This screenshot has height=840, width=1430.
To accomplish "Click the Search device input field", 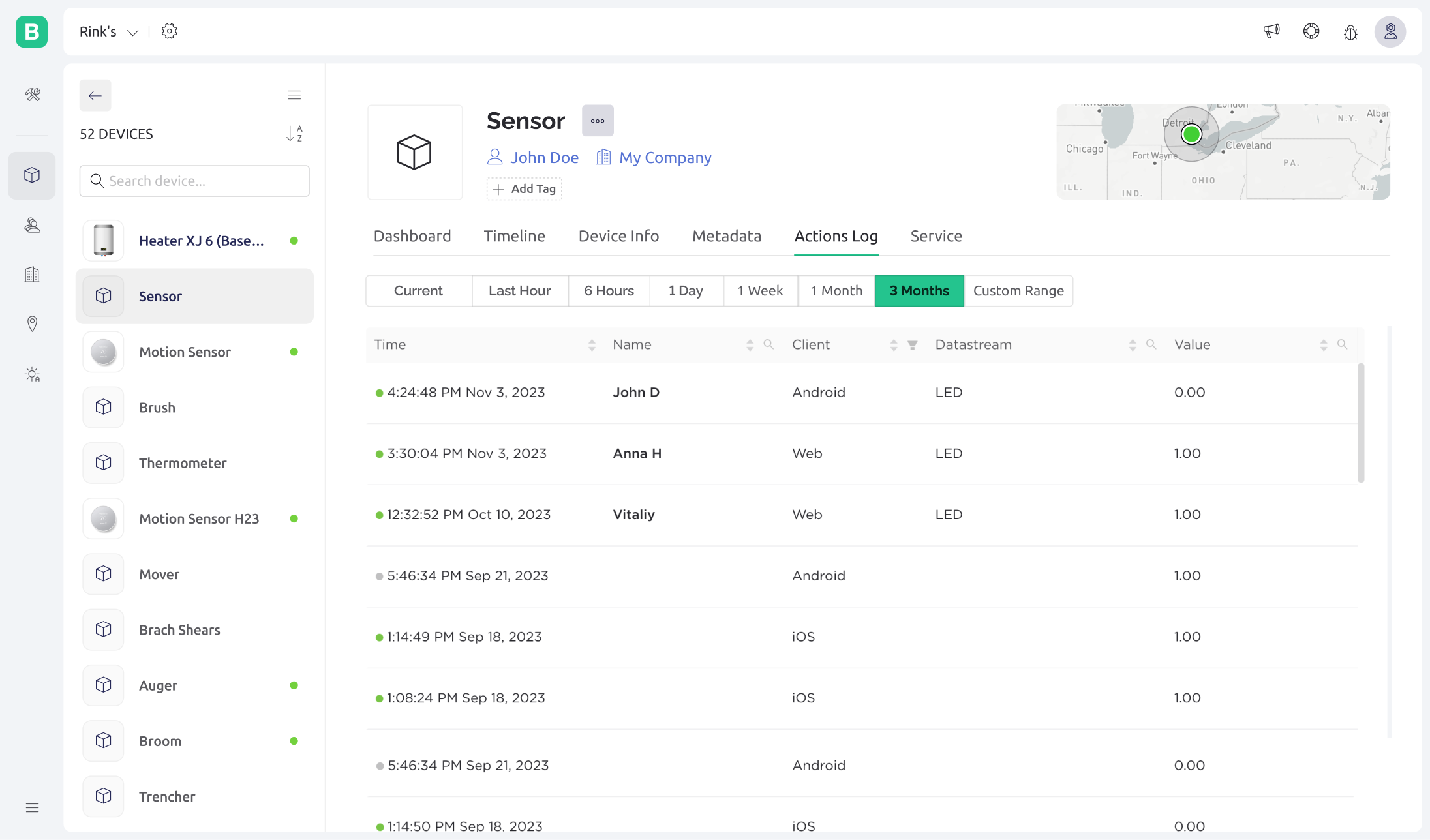I will 194,181.
